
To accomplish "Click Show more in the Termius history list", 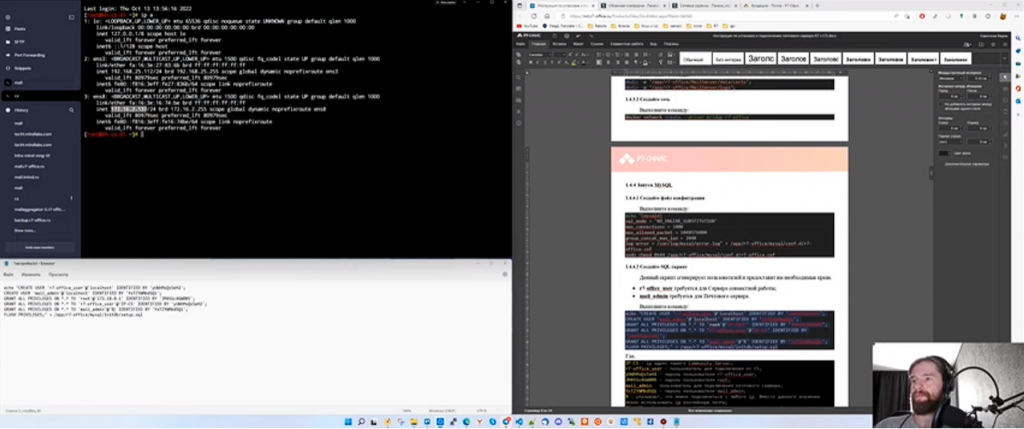I will pyautogui.click(x=25, y=230).
